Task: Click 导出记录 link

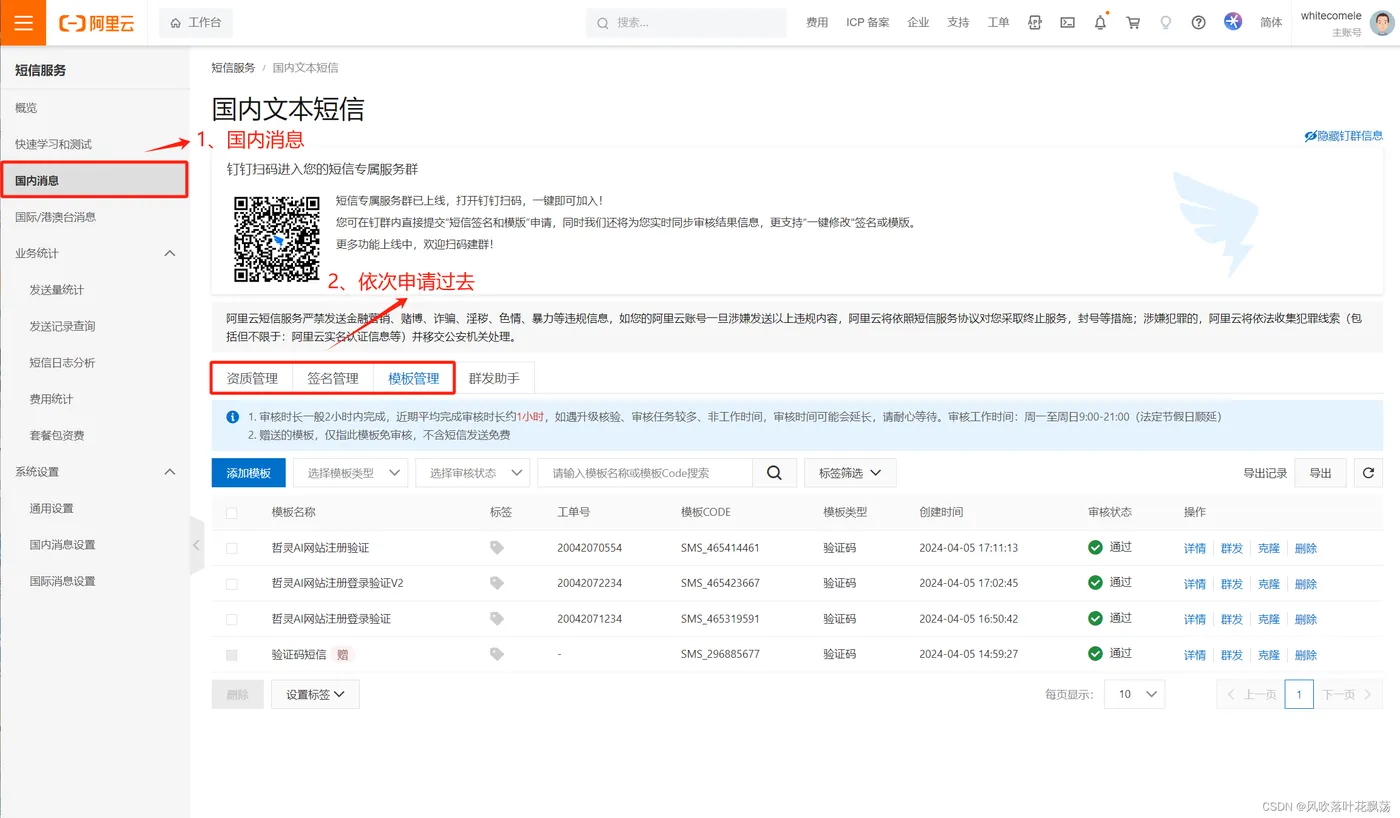Action: (x=1265, y=473)
